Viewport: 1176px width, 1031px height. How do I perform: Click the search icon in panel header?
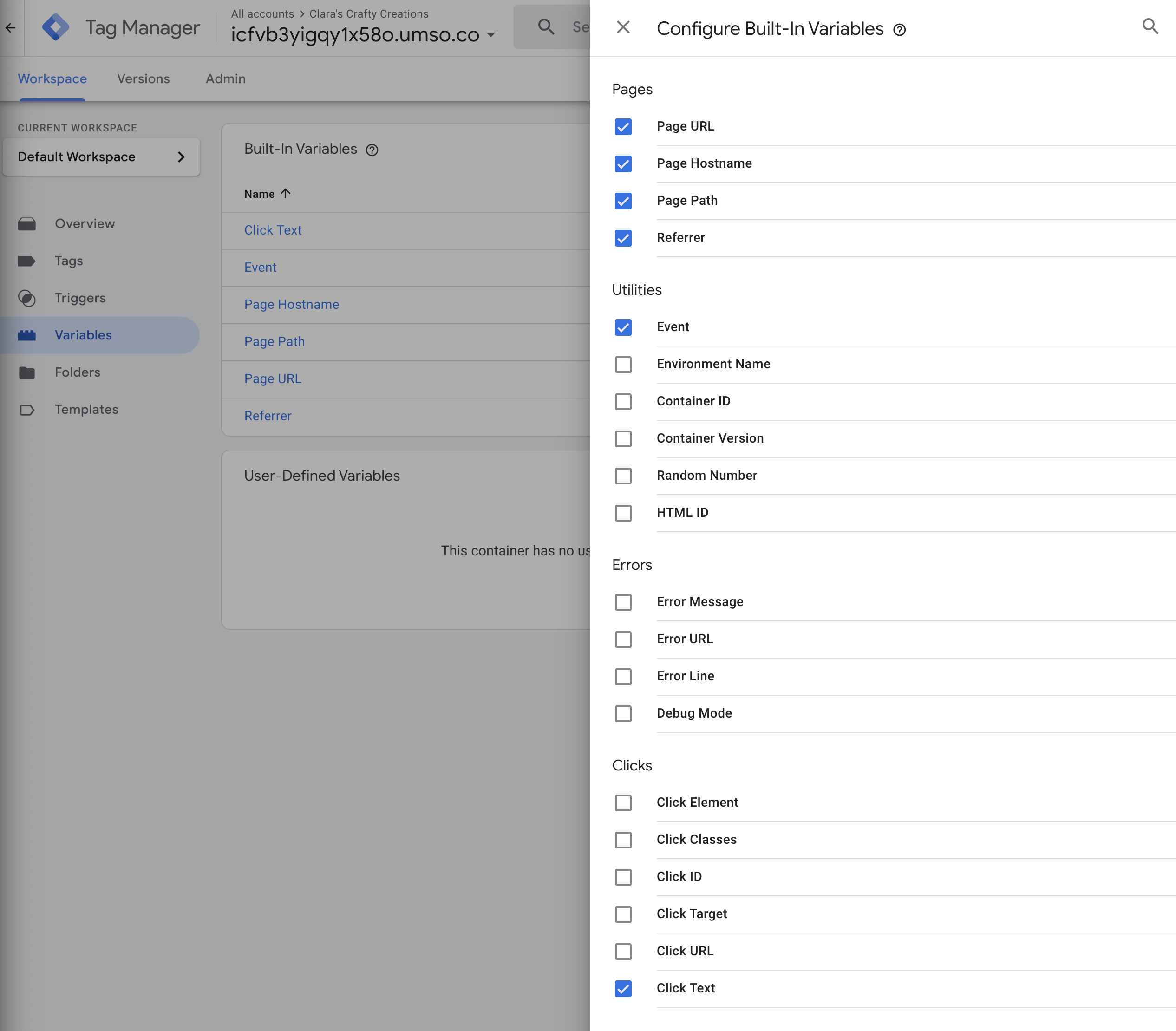pyautogui.click(x=1150, y=26)
